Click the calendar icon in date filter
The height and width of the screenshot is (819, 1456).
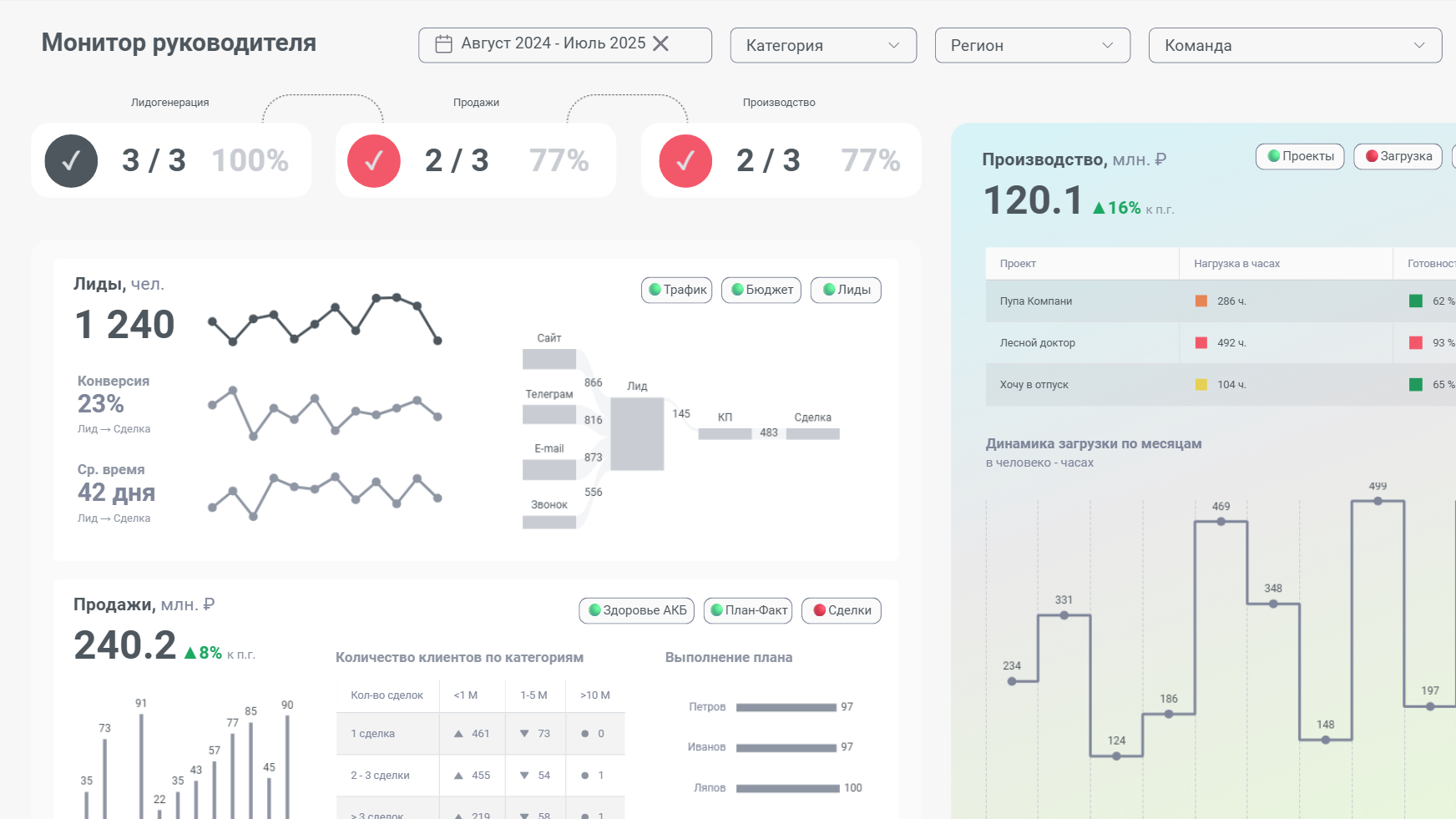pos(444,44)
